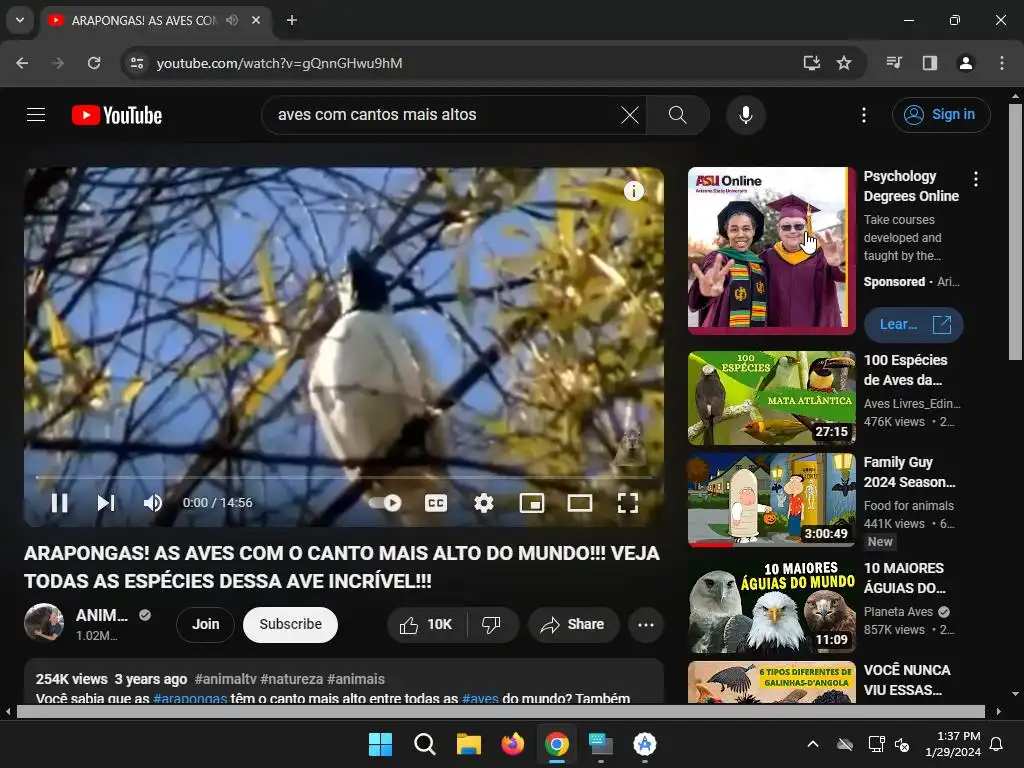The image size is (1024, 768).
Task: Open the Windows Start menu
Action: pos(380,744)
